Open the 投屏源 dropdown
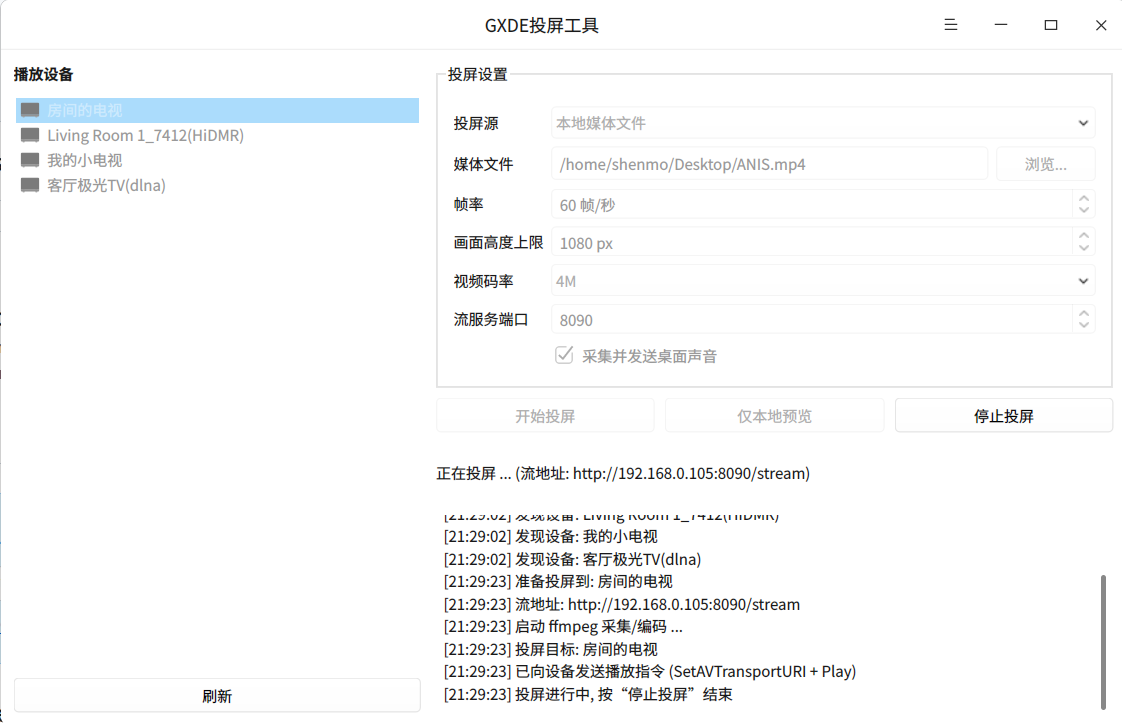Screen dimensions: 1122x723 click(823, 123)
